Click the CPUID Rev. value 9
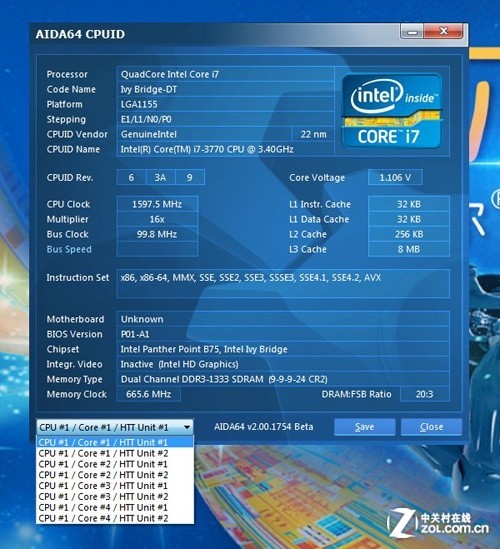 coord(189,178)
